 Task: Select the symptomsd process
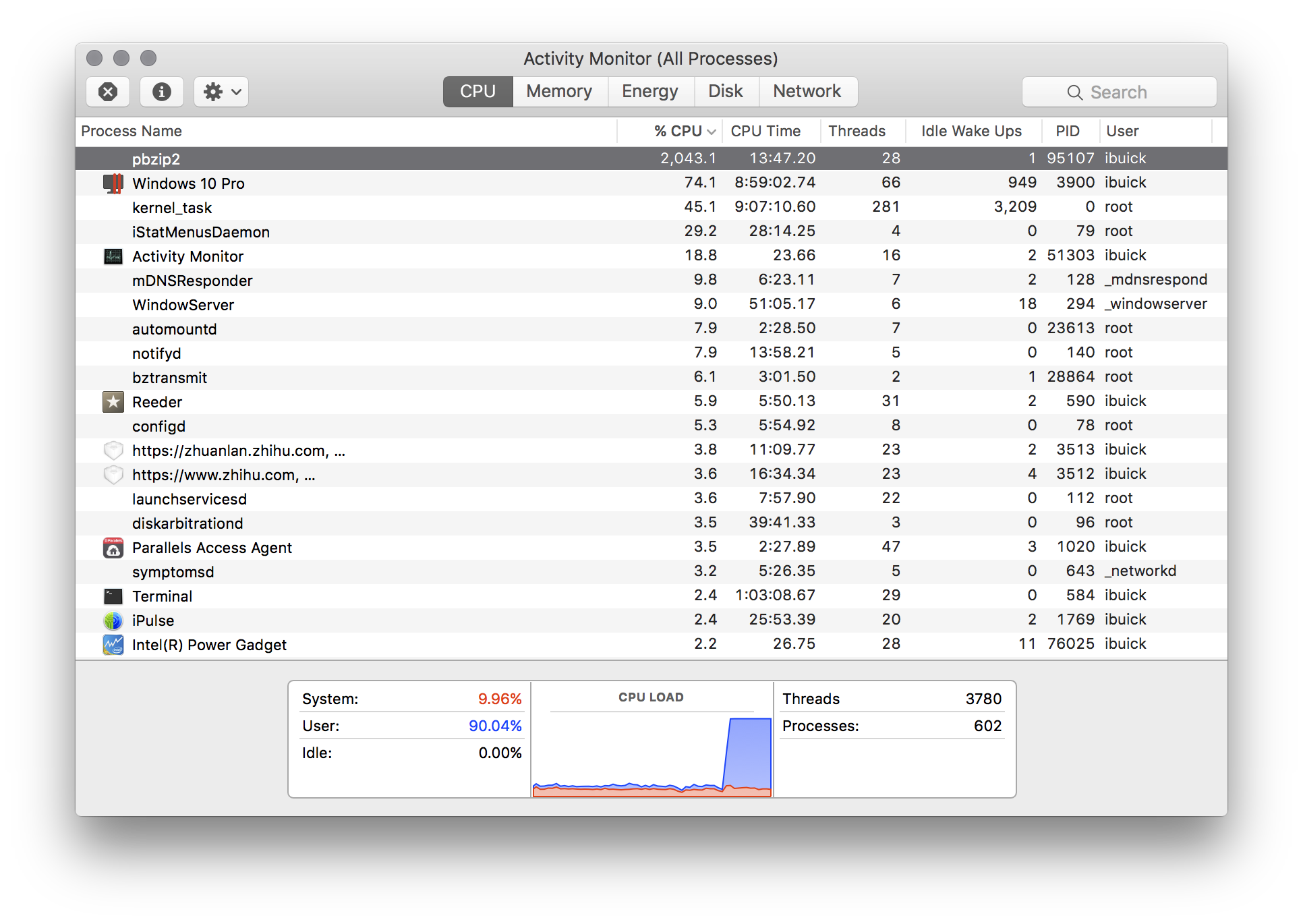(173, 572)
